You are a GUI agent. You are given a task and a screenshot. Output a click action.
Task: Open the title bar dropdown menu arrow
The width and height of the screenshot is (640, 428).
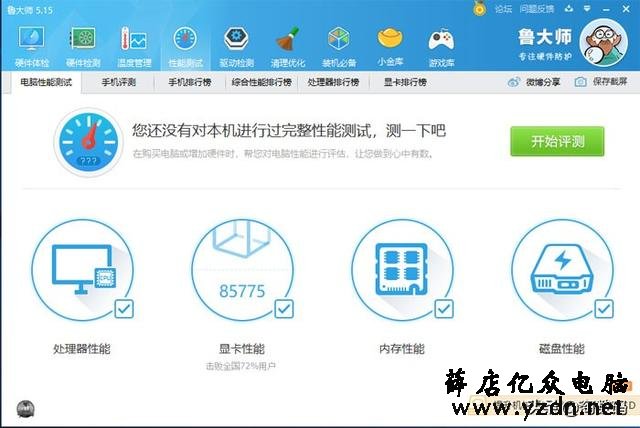[587, 9]
